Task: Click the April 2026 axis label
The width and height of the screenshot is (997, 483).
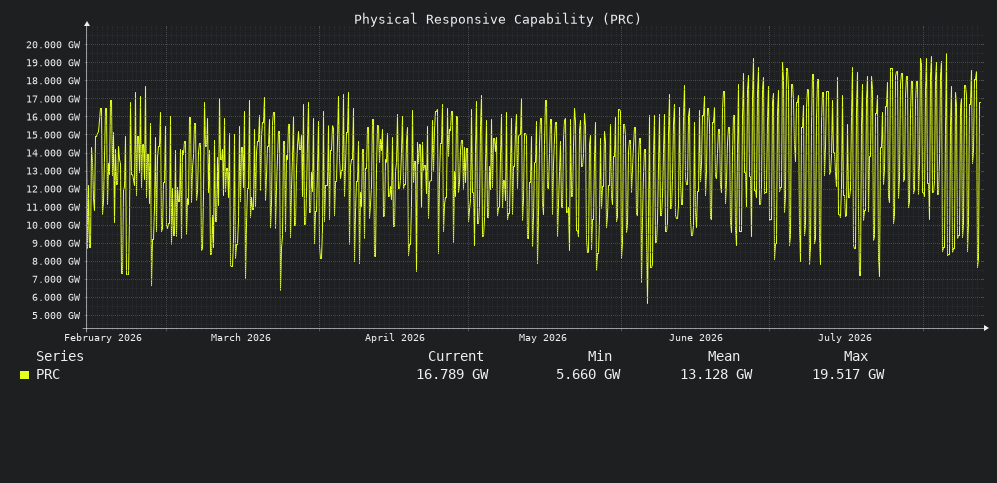Action: pos(394,337)
